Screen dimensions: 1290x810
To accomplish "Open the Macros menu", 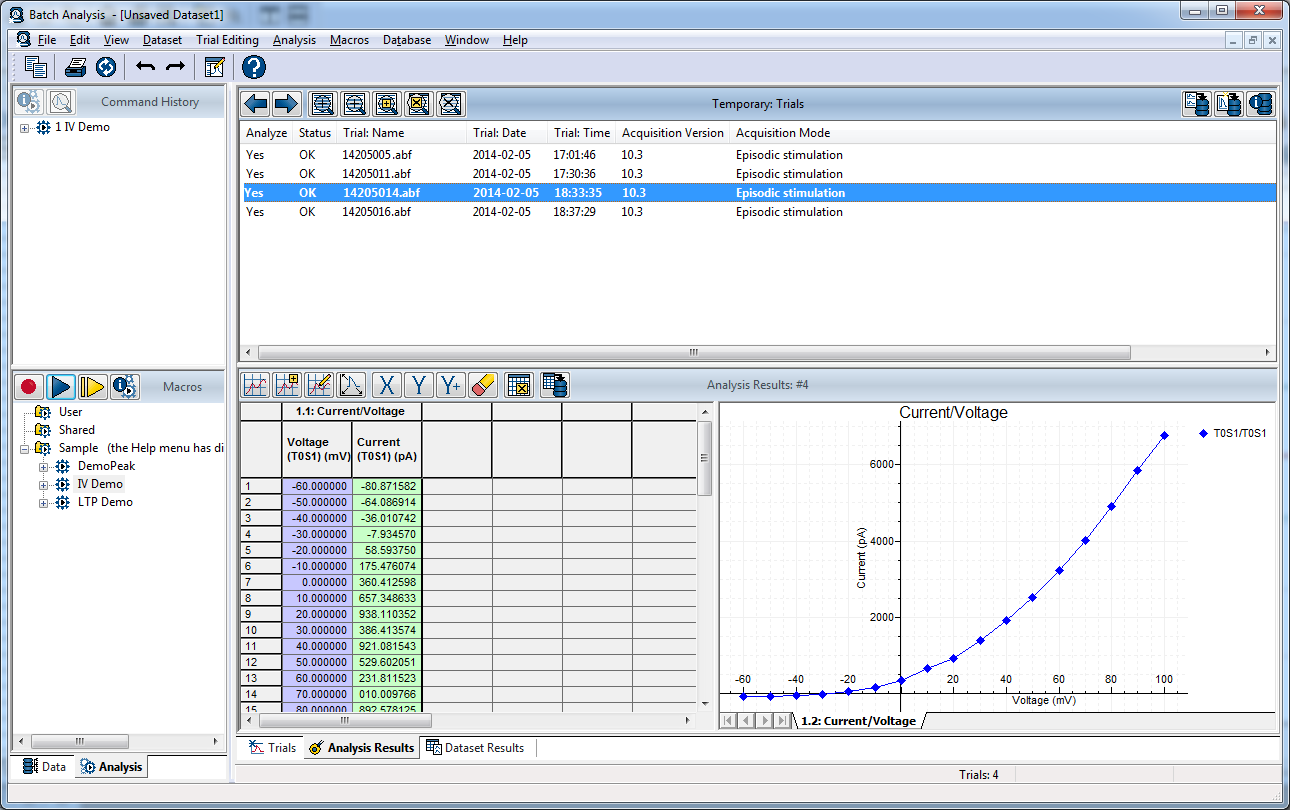I will click(x=349, y=40).
